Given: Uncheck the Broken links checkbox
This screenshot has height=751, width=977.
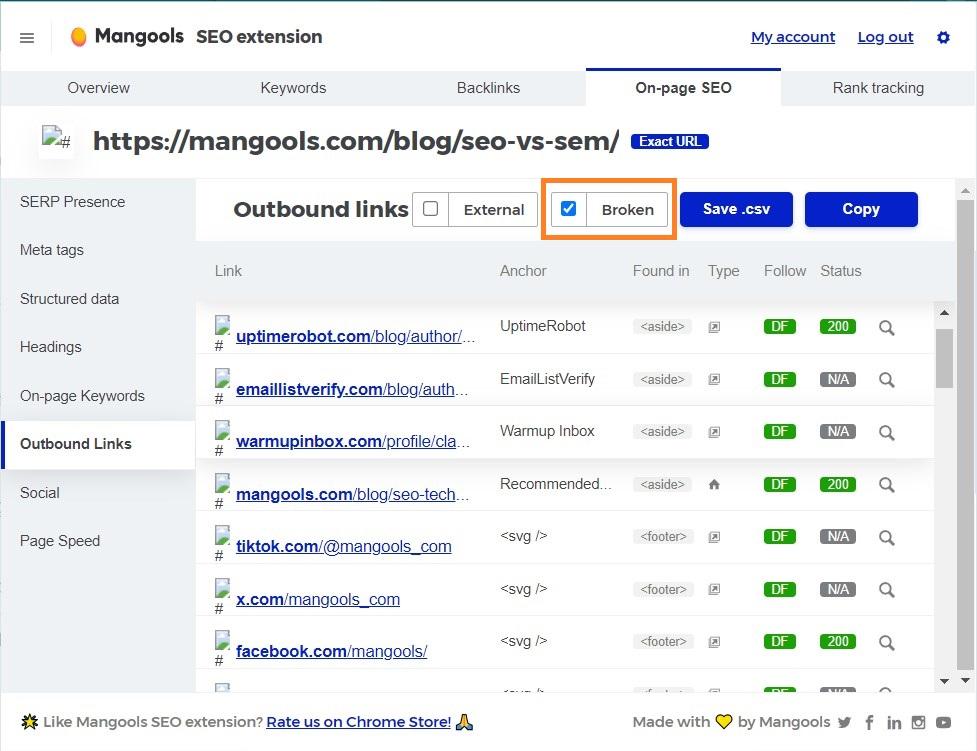Looking at the screenshot, I should tap(568, 209).
